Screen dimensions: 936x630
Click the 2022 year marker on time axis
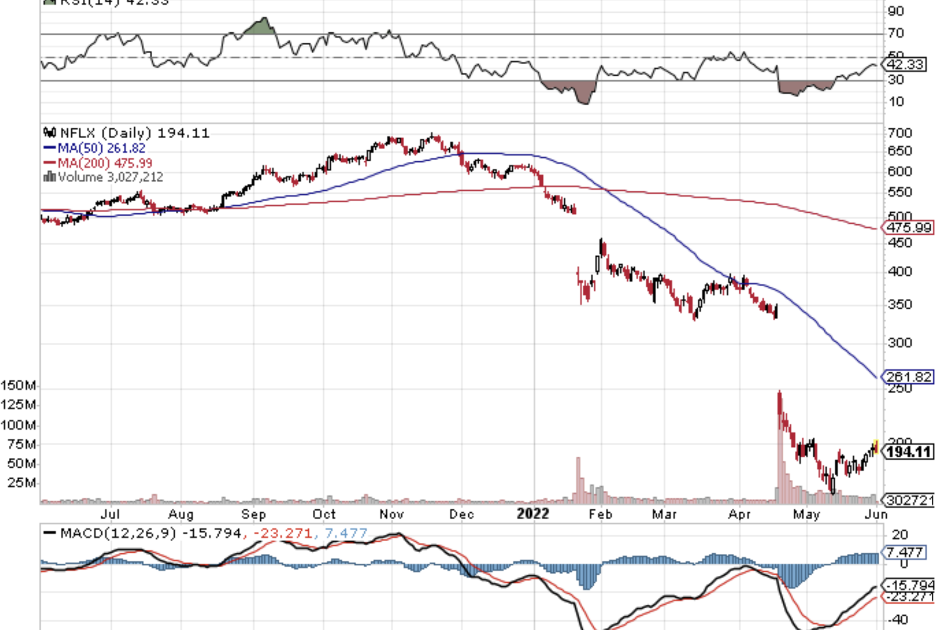pyautogui.click(x=532, y=514)
